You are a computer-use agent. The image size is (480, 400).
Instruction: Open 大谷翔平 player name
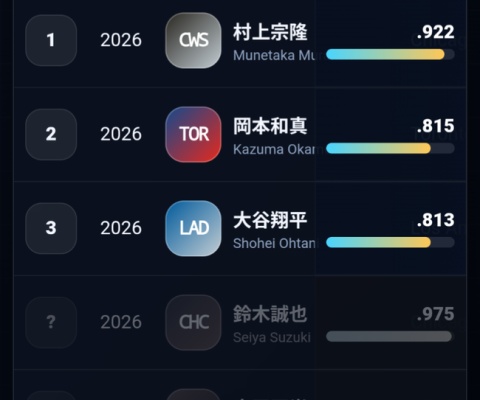coord(270,220)
